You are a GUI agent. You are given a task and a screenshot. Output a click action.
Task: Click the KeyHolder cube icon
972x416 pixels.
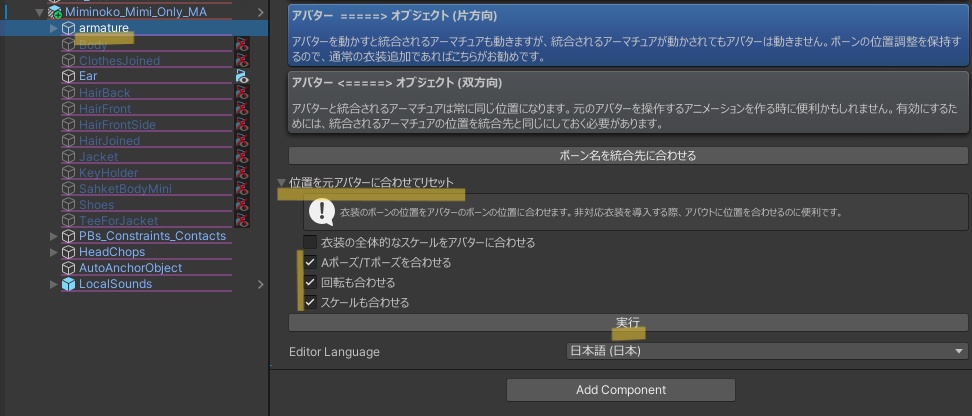coord(68,172)
